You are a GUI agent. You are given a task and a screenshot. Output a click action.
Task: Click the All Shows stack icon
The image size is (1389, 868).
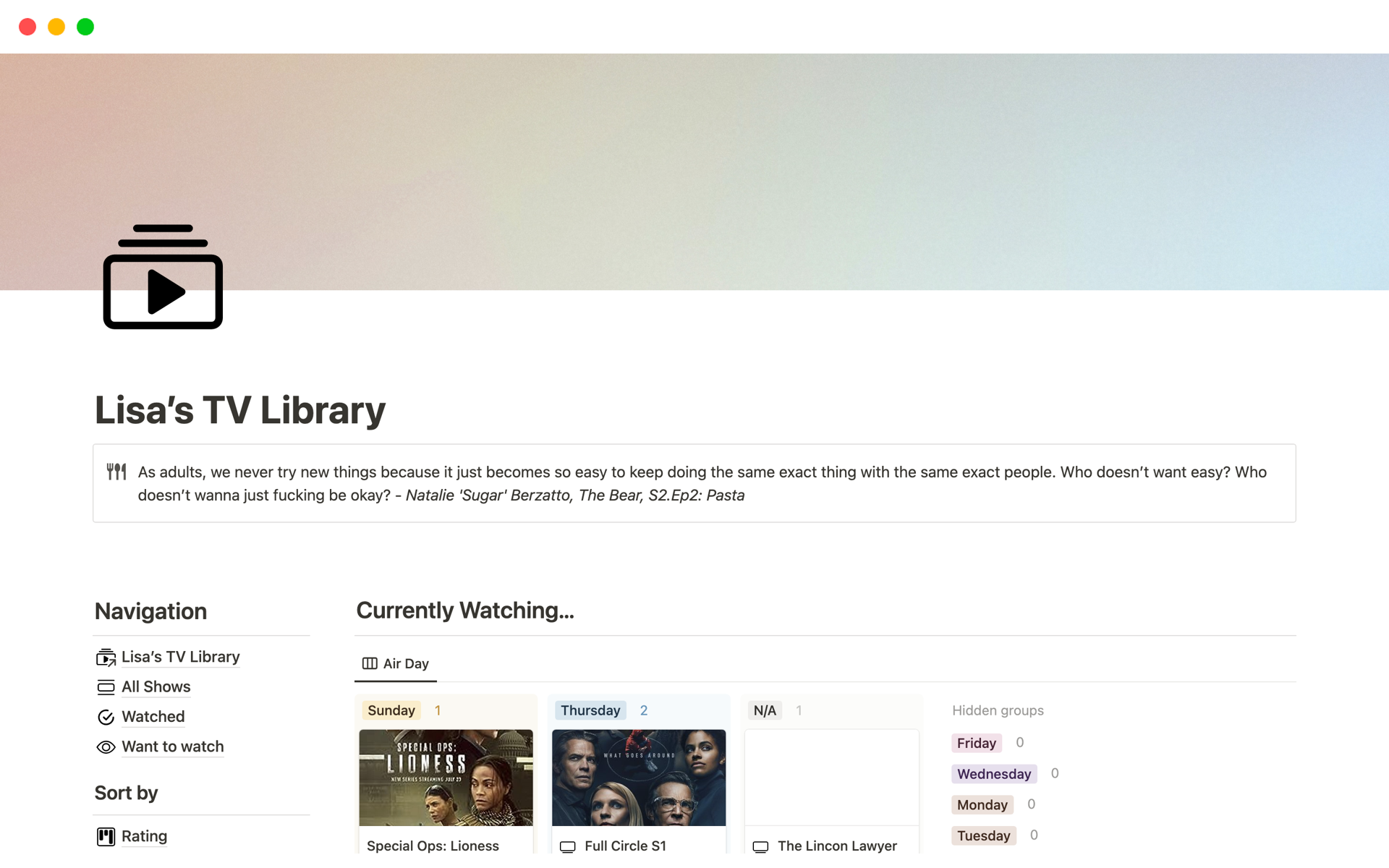tap(106, 687)
